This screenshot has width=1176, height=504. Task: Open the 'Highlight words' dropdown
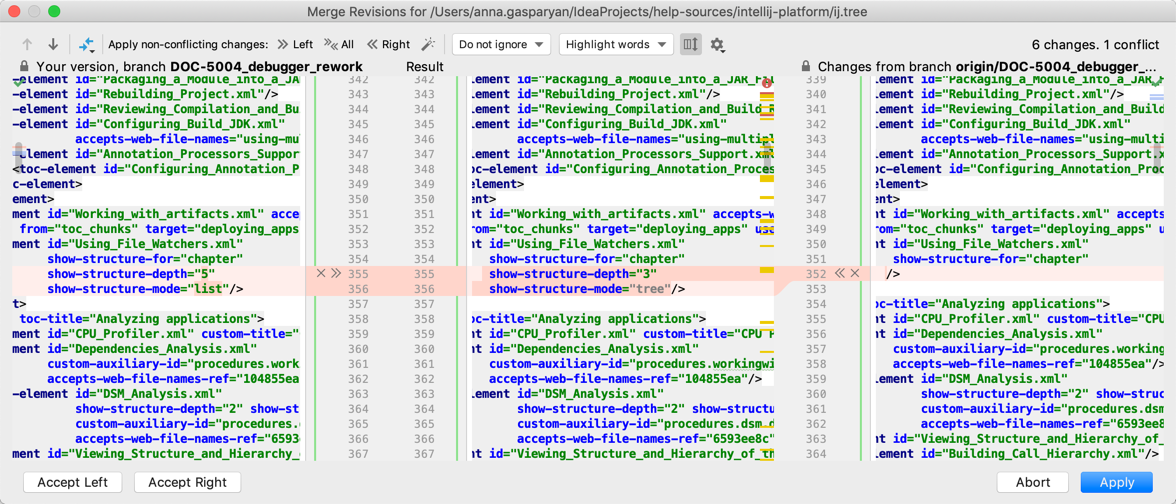(x=615, y=45)
